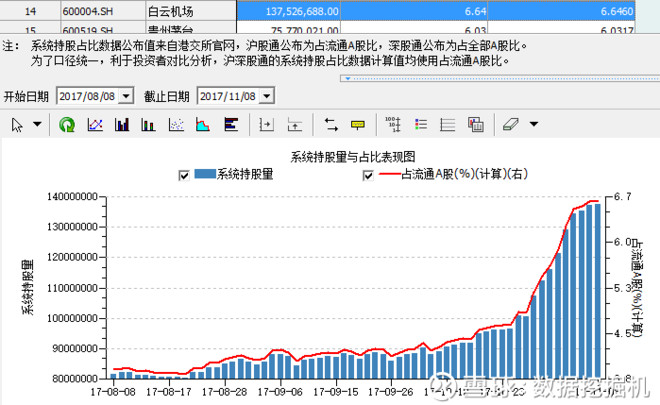This screenshot has width=660, height=405.
Task: Click the vertical axis fit icon
Action: [295, 125]
